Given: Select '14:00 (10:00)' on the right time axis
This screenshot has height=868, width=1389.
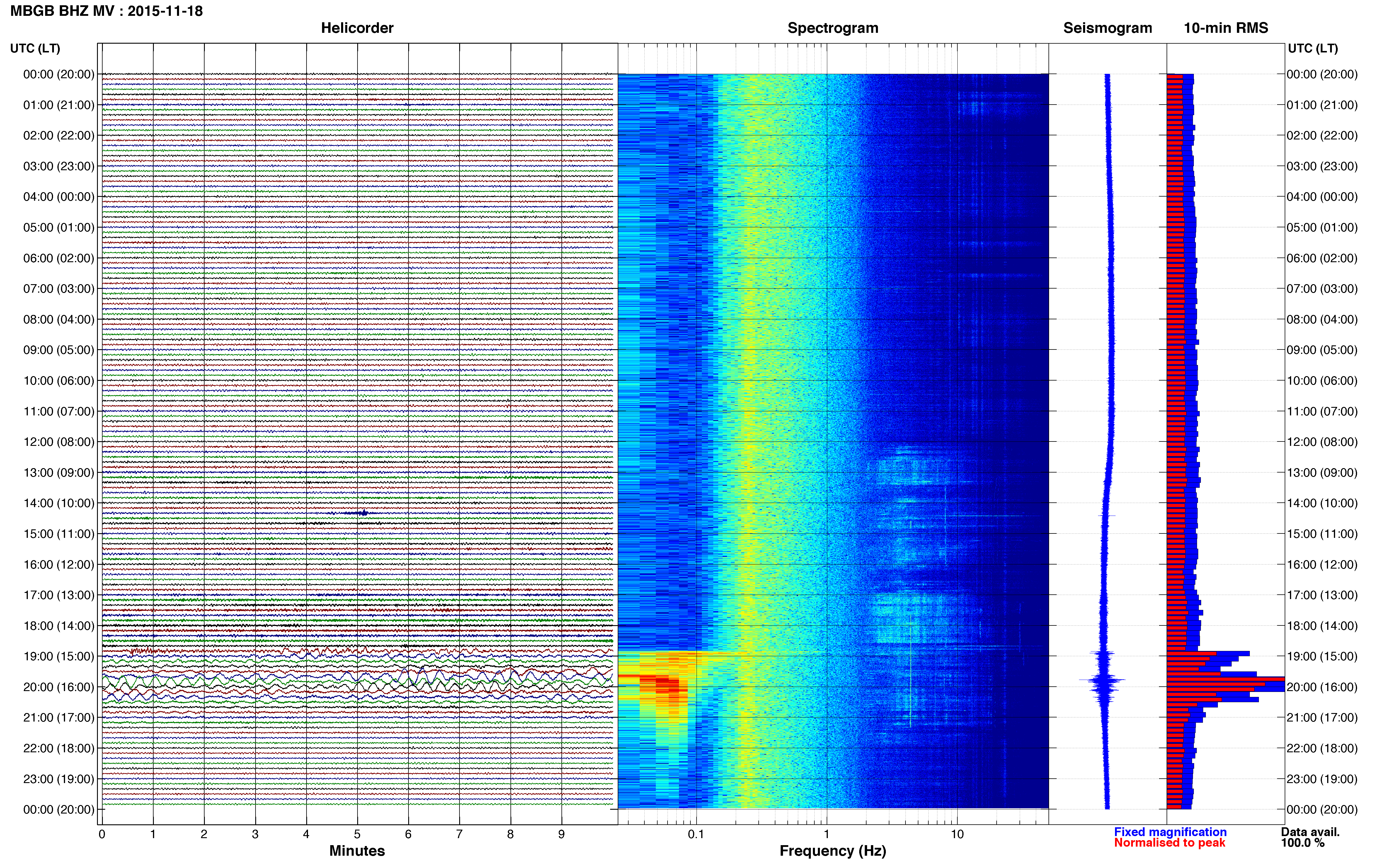Looking at the screenshot, I should click(x=1322, y=504).
